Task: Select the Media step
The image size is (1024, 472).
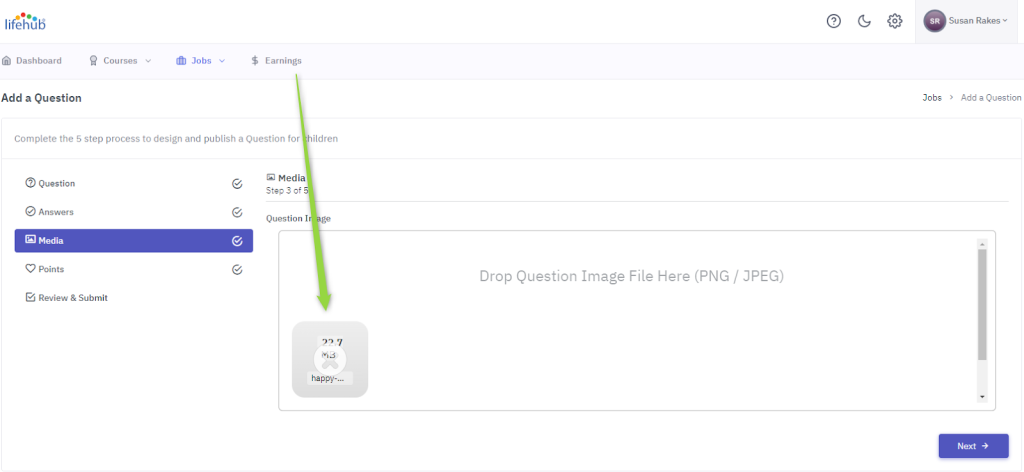Action: click(134, 240)
